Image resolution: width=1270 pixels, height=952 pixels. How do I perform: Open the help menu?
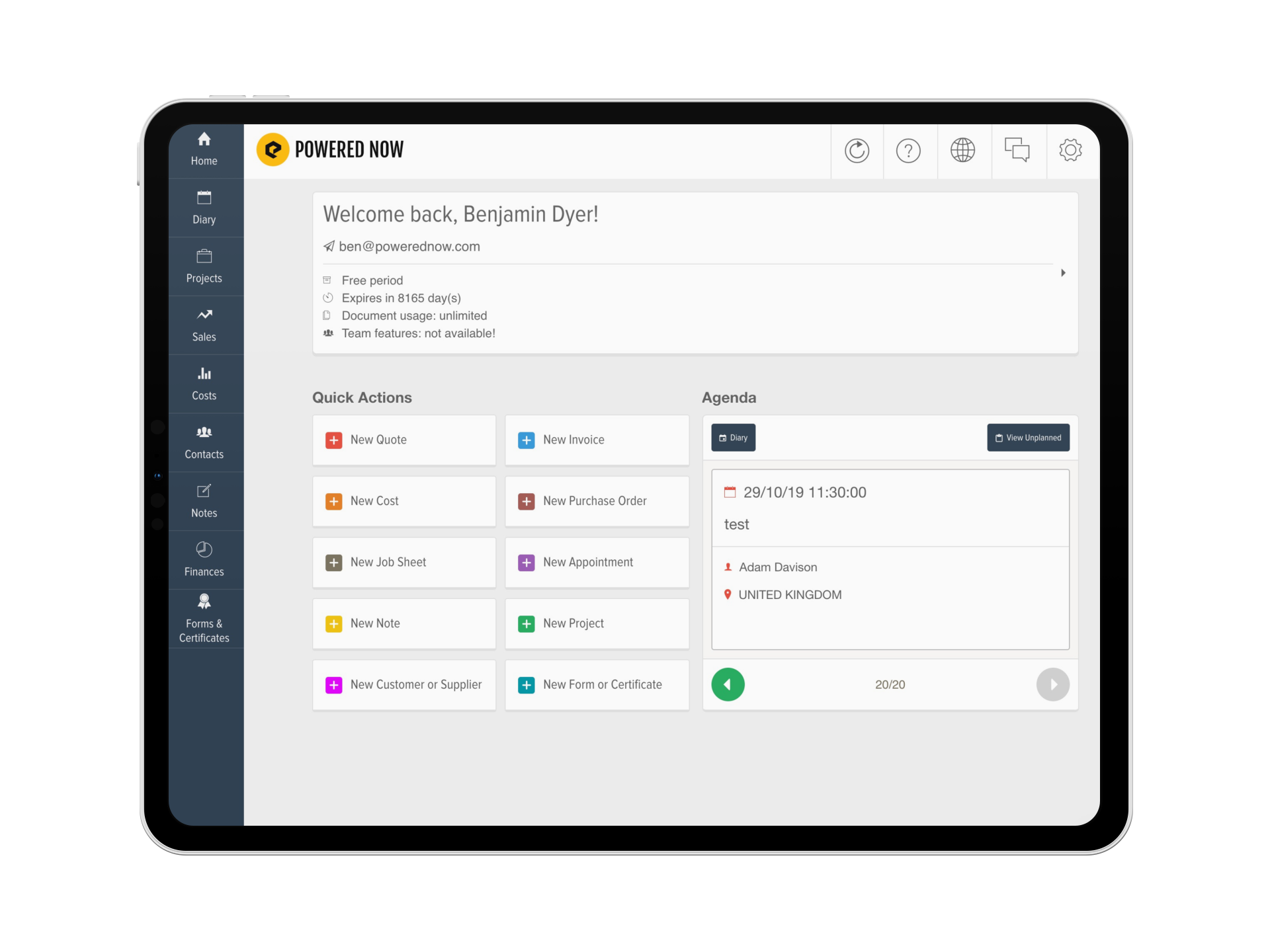pyautogui.click(x=909, y=151)
